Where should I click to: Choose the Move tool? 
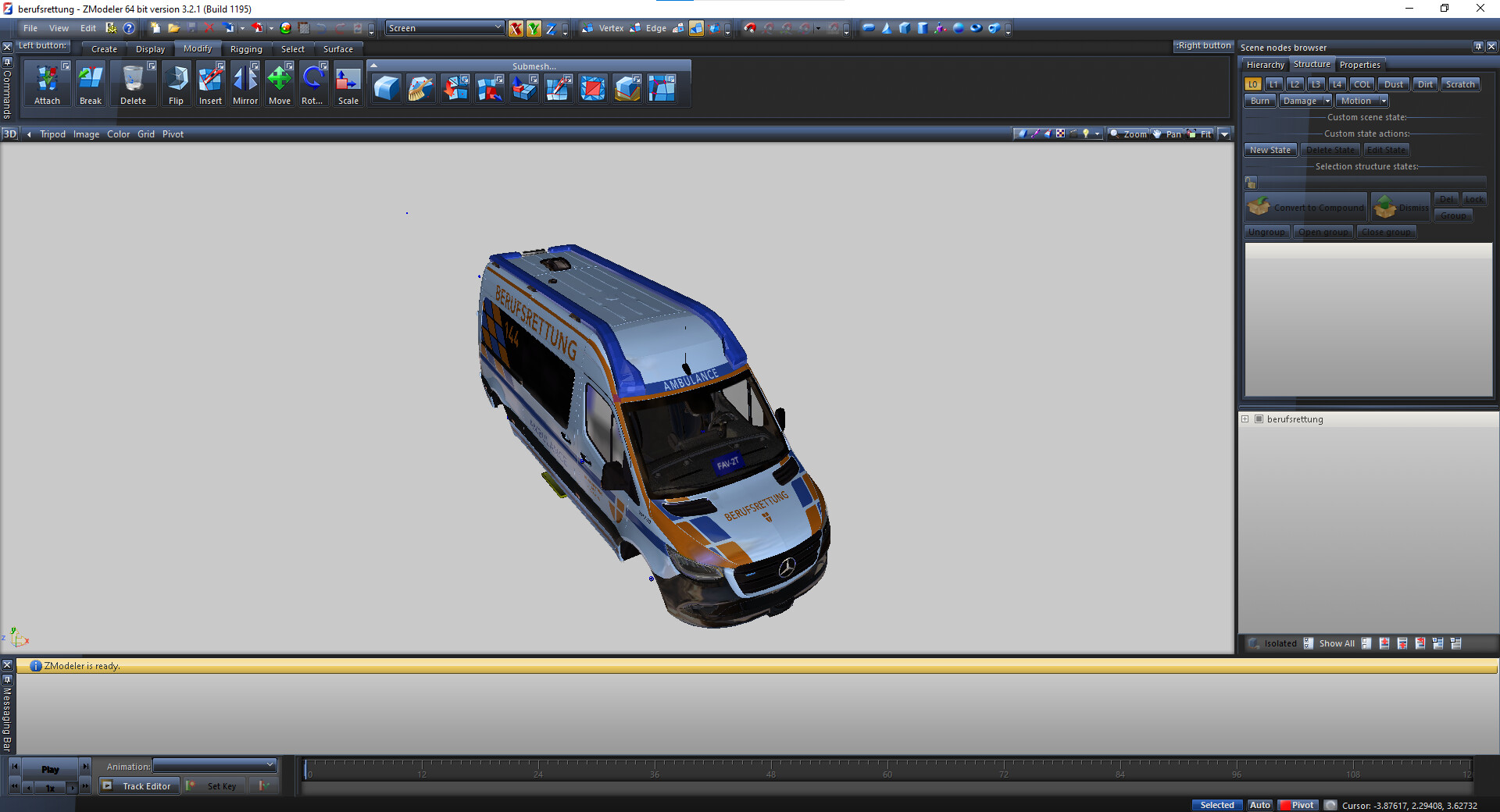[279, 84]
